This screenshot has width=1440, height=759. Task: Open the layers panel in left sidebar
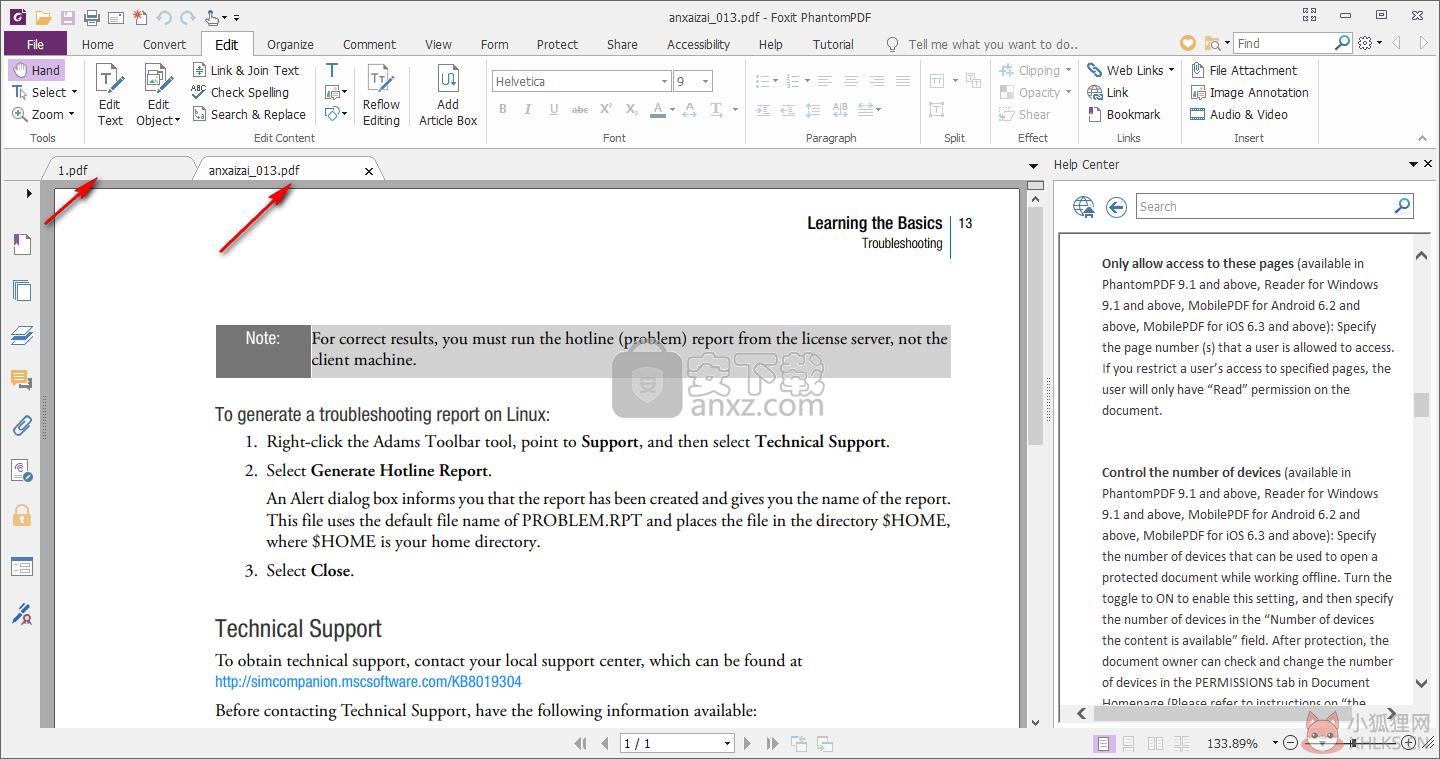click(21, 335)
